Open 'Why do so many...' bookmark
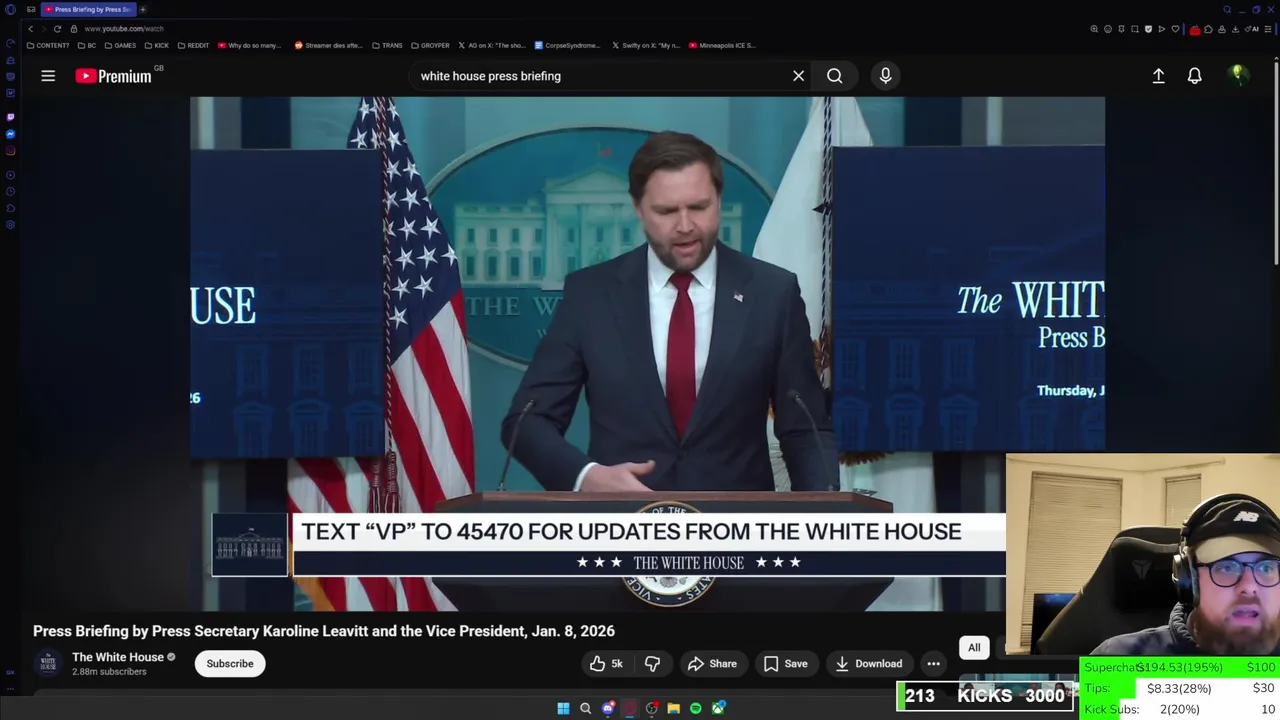 (x=250, y=45)
